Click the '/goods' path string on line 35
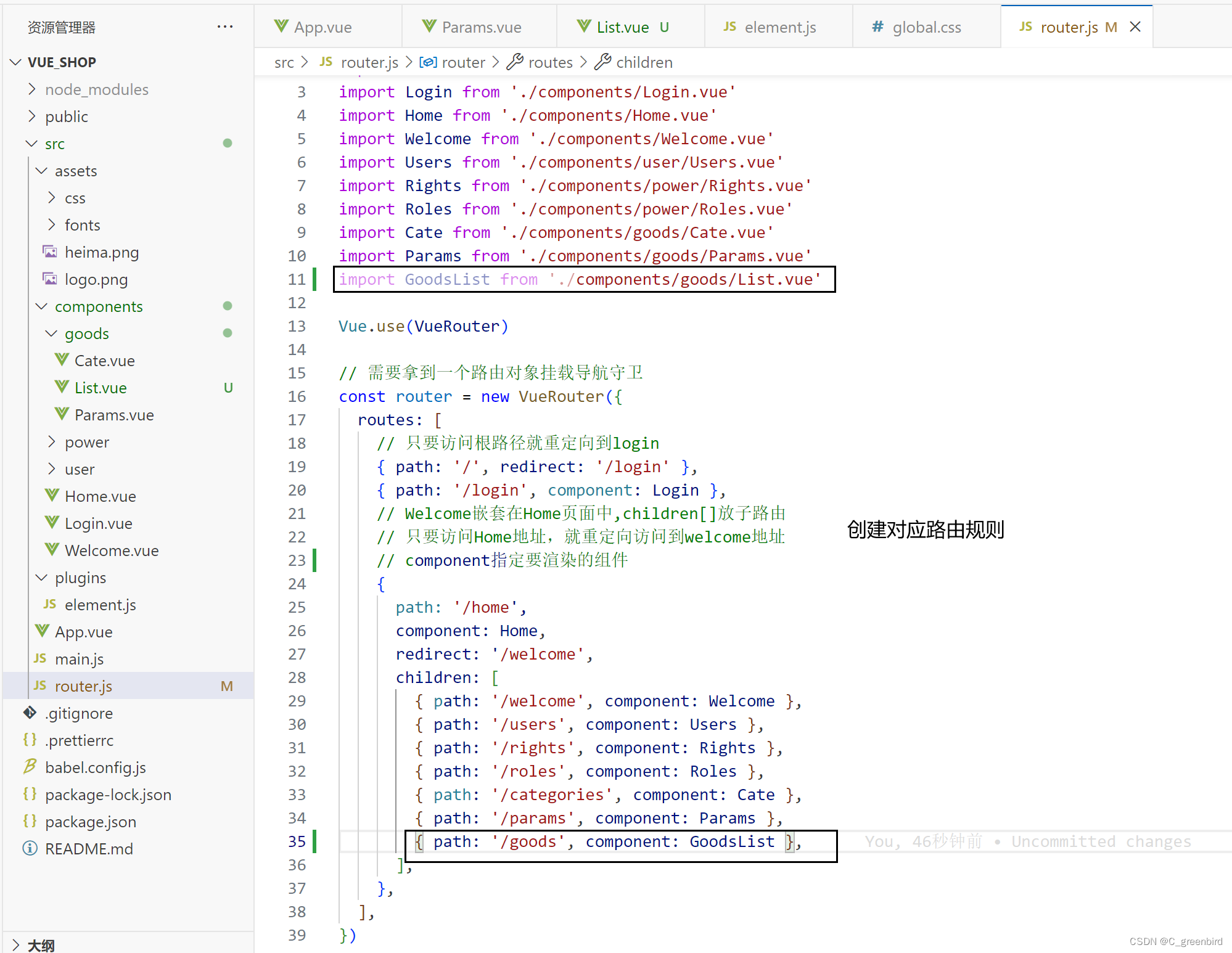1232x953 pixels. click(x=528, y=841)
